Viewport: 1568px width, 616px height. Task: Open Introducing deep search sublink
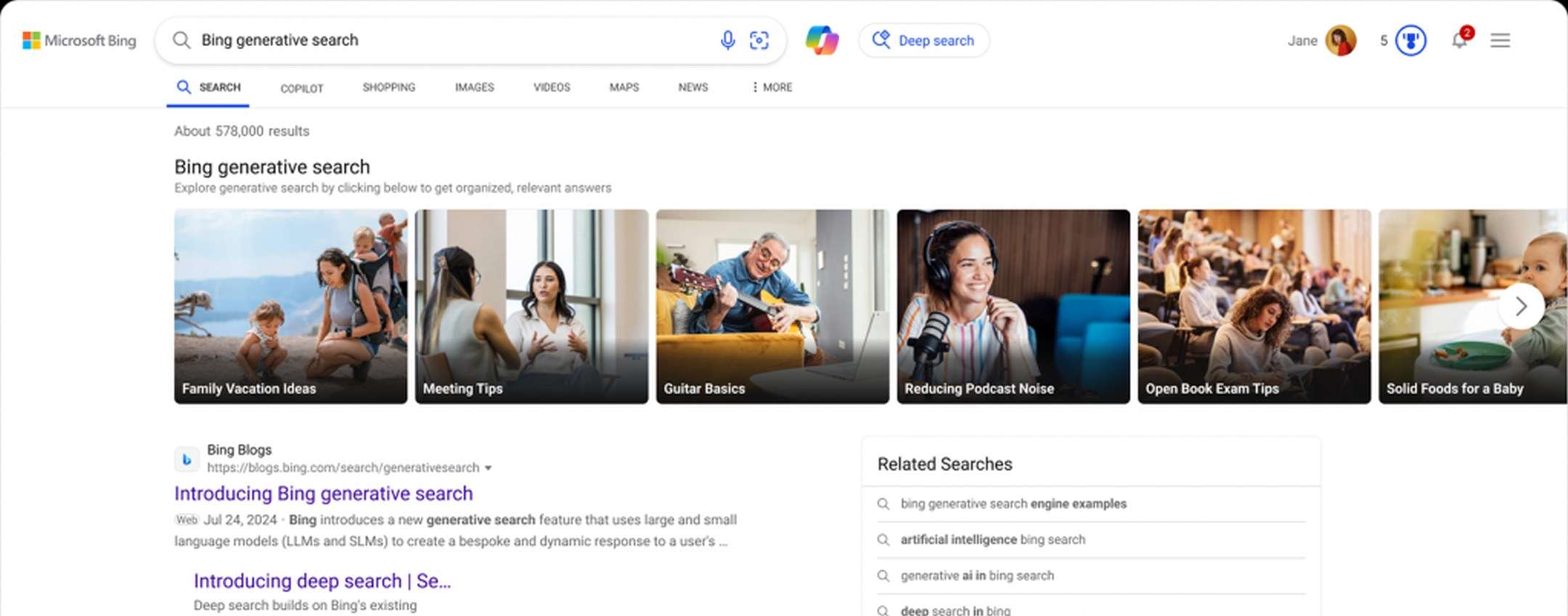pyautogui.click(x=322, y=581)
